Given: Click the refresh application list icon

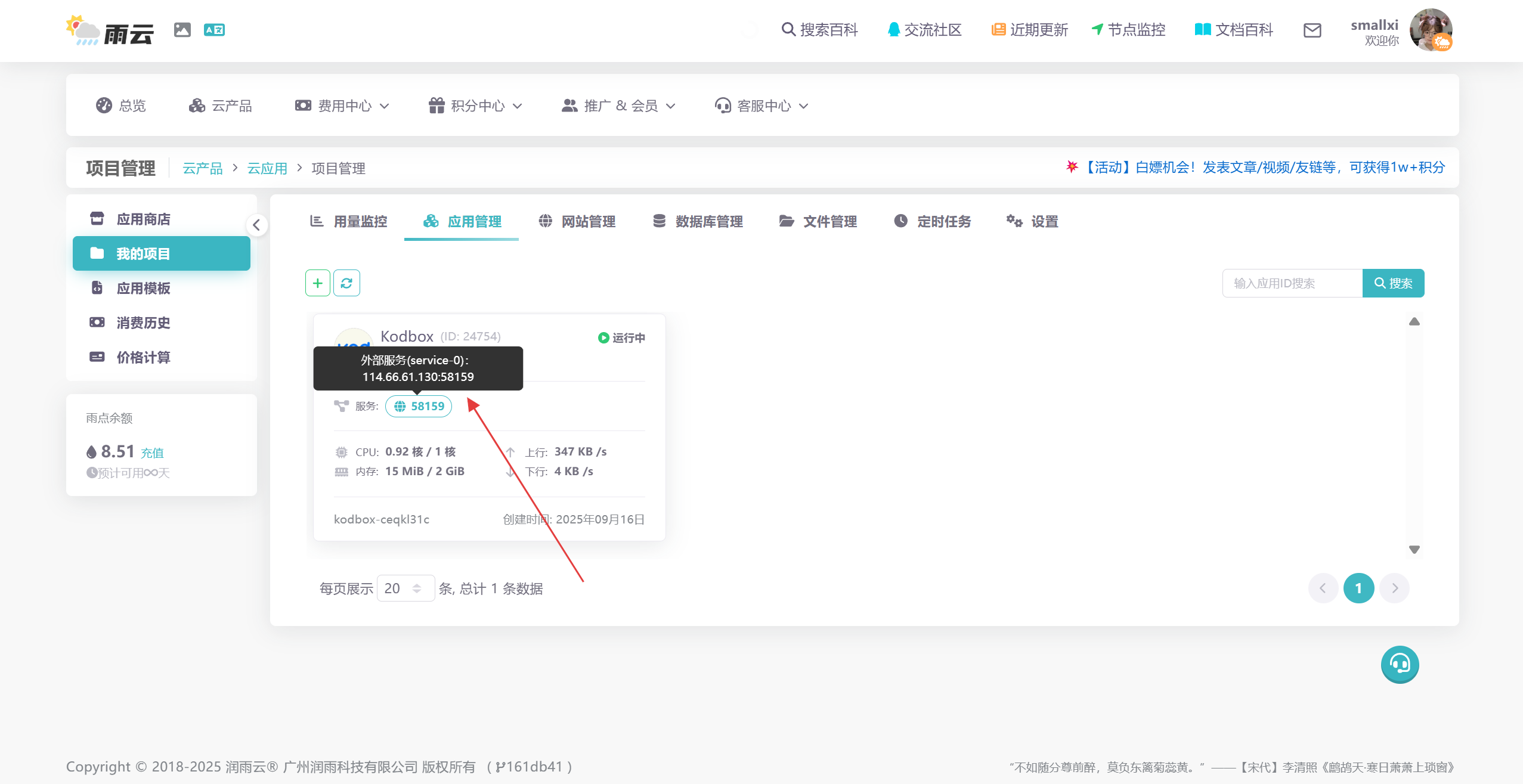Looking at the screenshot, I should [x=346, y=283].
